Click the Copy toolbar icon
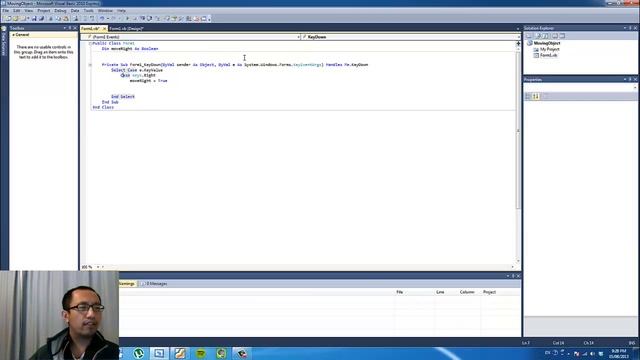Viewport: 640px width, 360px height. [x=58, y=18]
